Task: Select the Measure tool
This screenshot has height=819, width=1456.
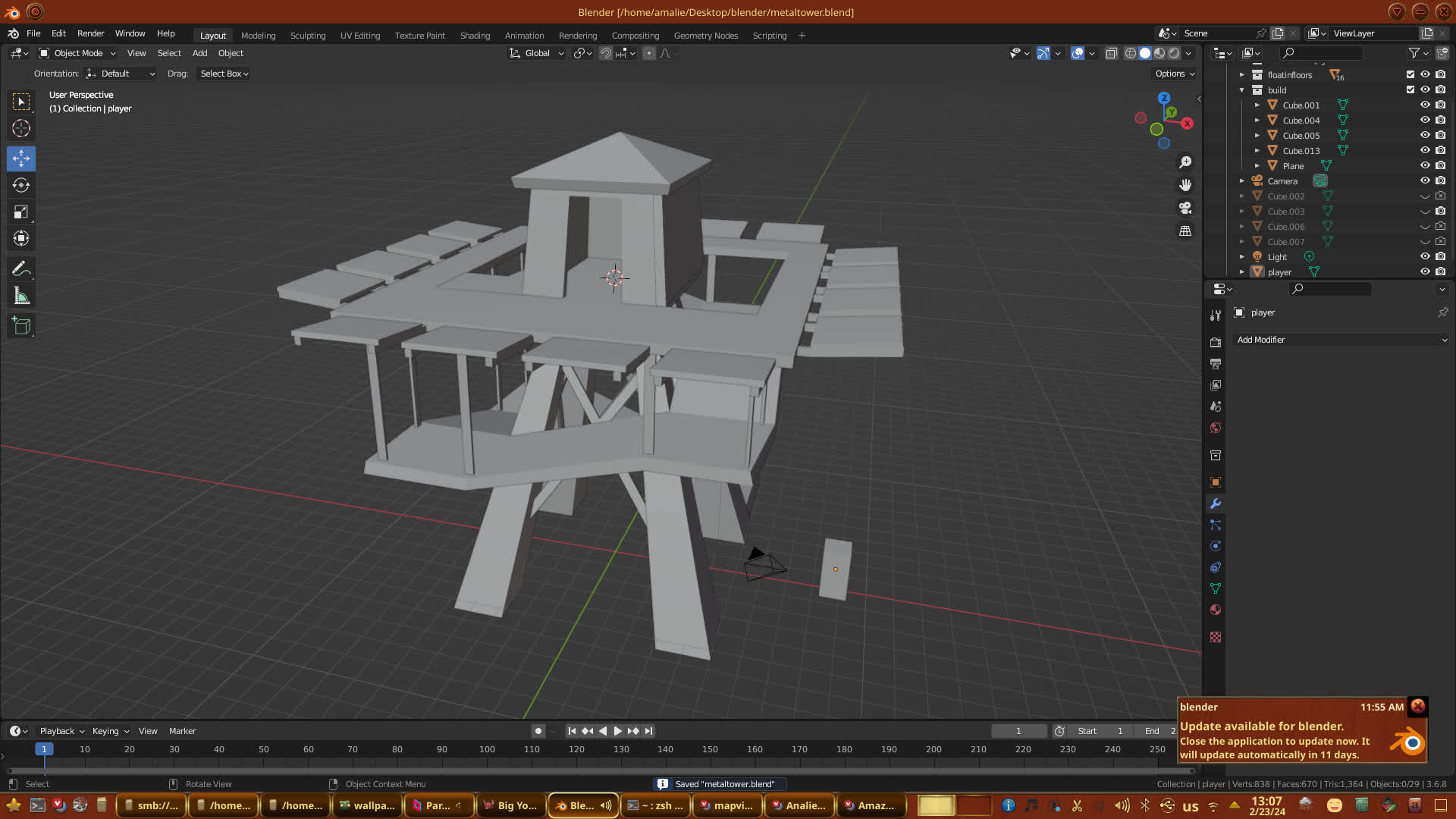Action: pos(21,297)
